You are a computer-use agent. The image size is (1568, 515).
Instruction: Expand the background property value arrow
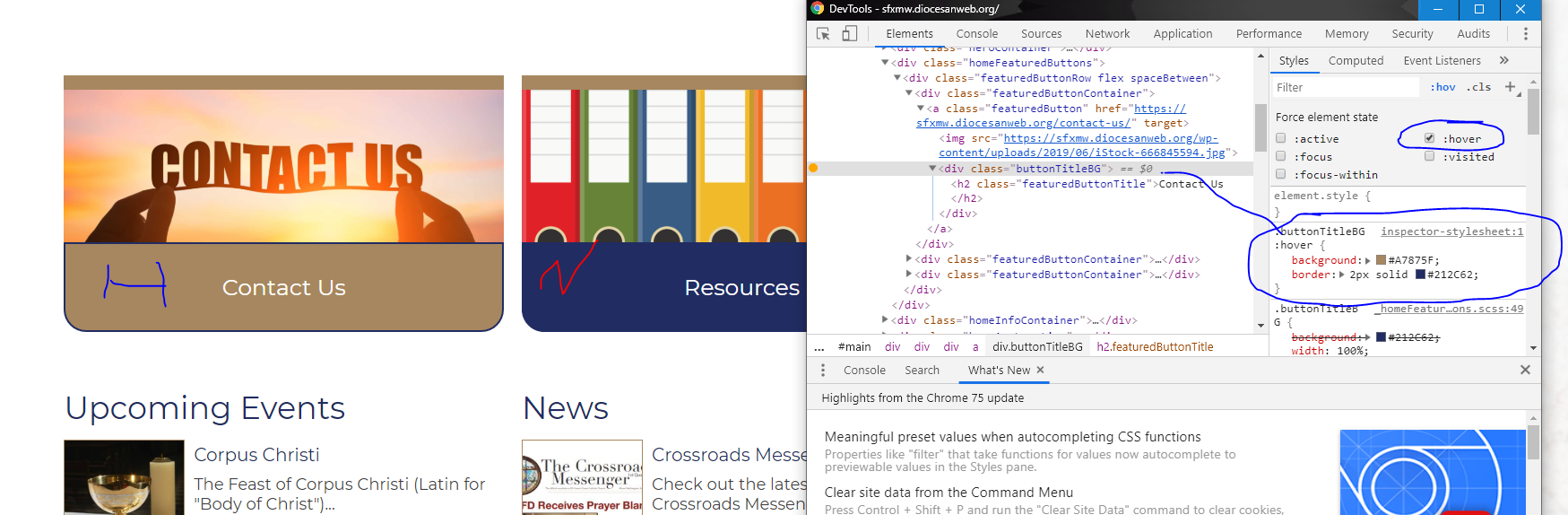click(x=1368, y=260)
